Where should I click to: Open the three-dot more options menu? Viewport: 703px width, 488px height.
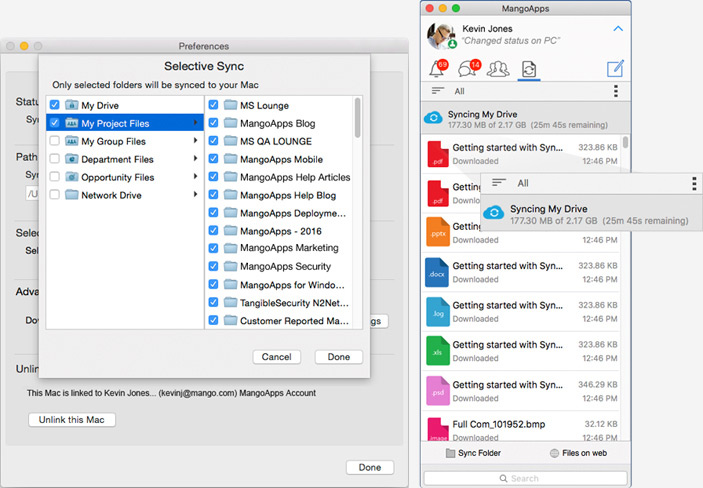pyautogui.click(x=616, y=91)
